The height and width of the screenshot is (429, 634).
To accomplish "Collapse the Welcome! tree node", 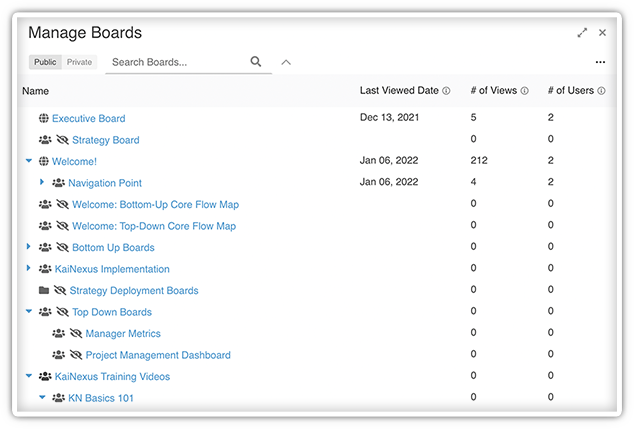I will point(29,161).
